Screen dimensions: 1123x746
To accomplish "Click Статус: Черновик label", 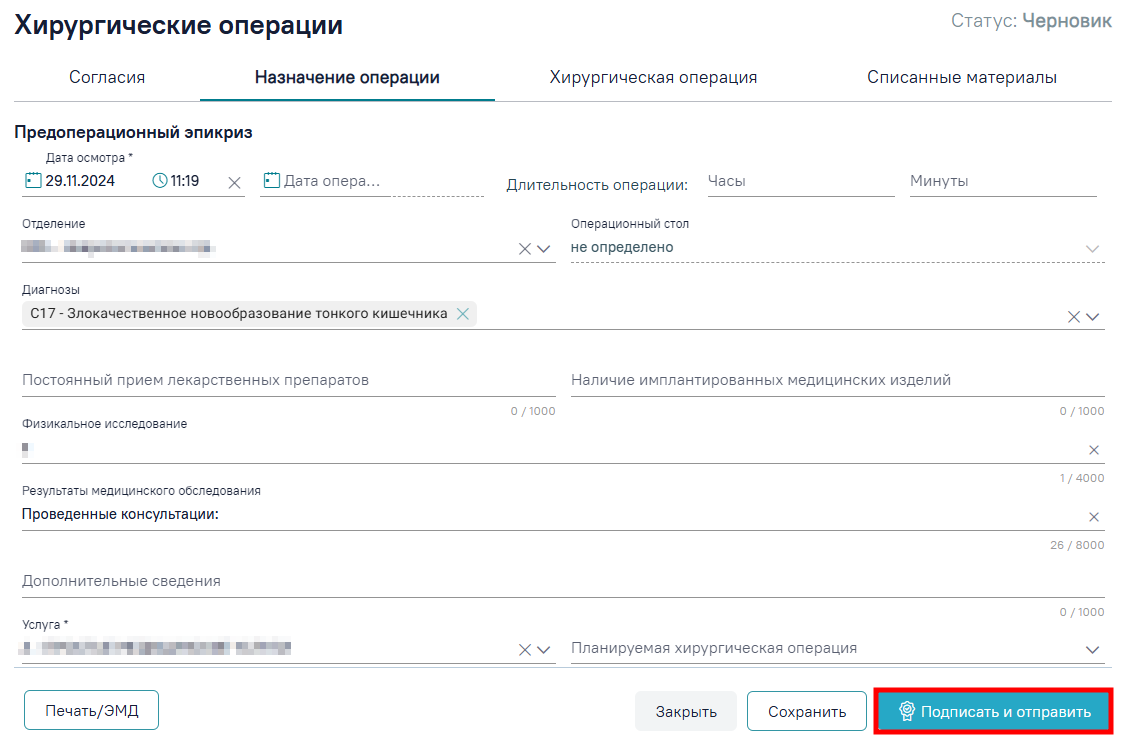I will click(1031, 21).
